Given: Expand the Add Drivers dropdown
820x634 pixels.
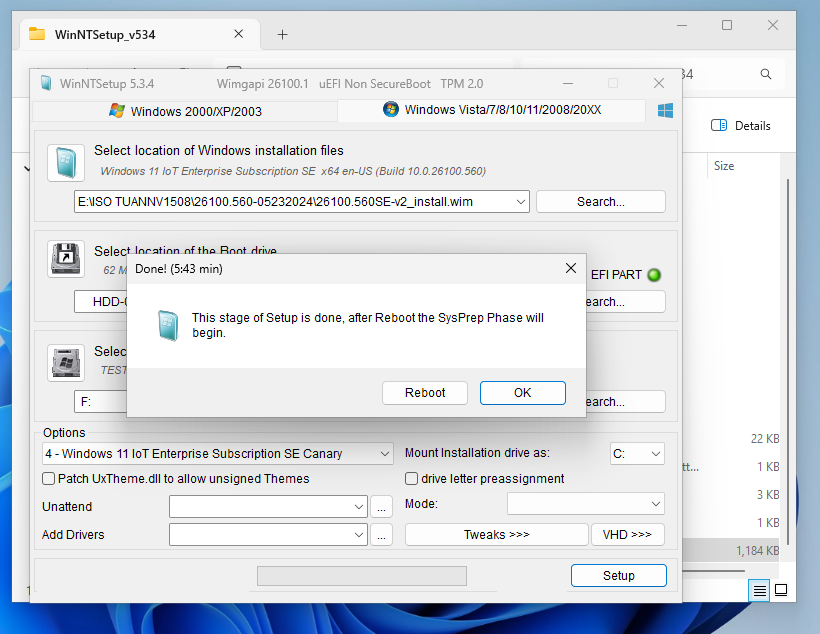Looking at the screenshot, I should coord(359,535).
